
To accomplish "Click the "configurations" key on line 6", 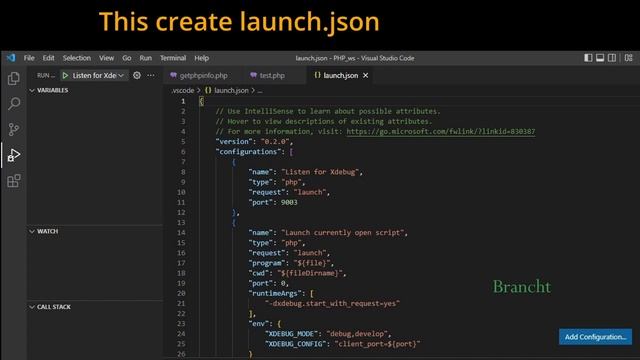I will [x=249, y=152].
